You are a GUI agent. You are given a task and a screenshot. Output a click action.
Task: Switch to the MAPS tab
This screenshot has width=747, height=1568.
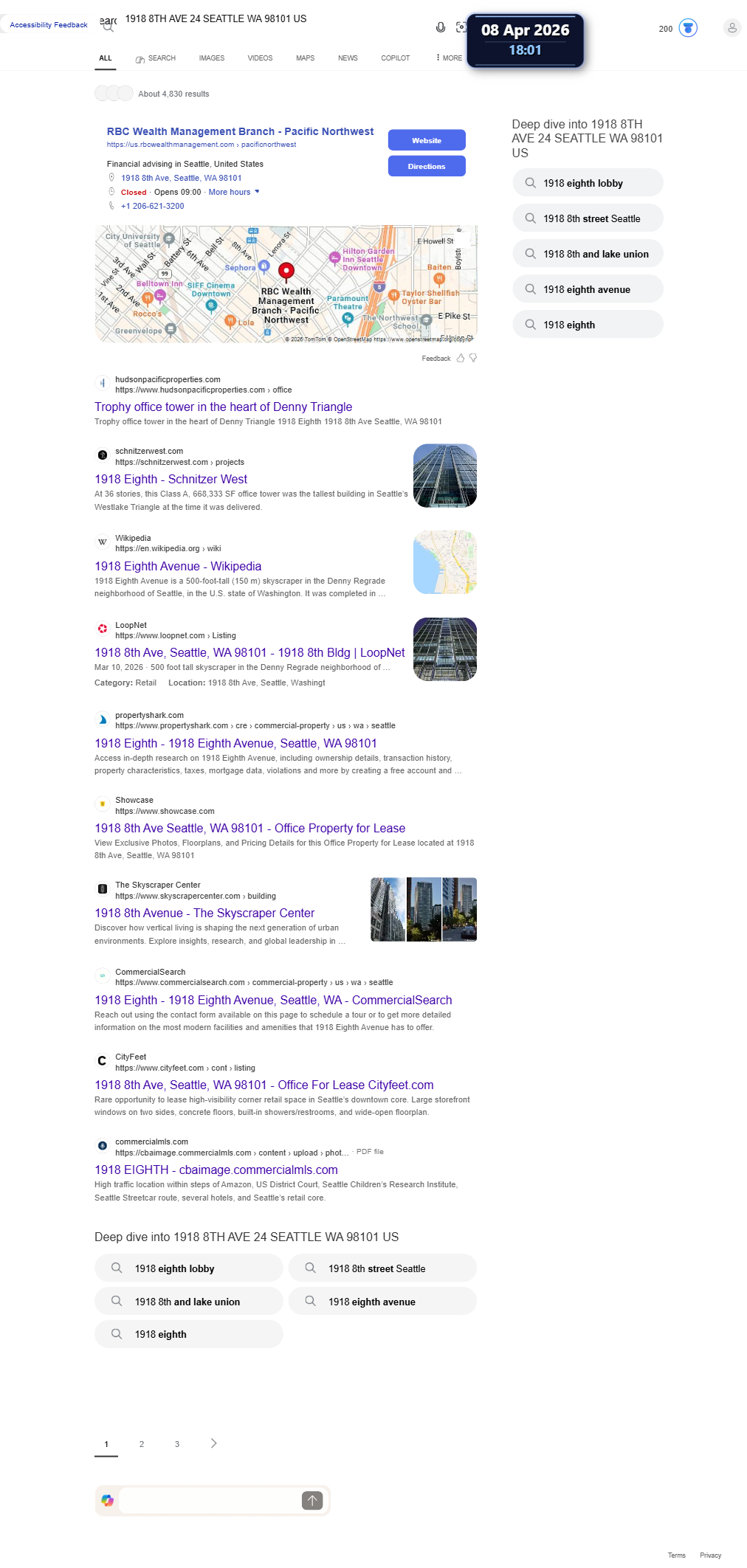coord(306,58)
